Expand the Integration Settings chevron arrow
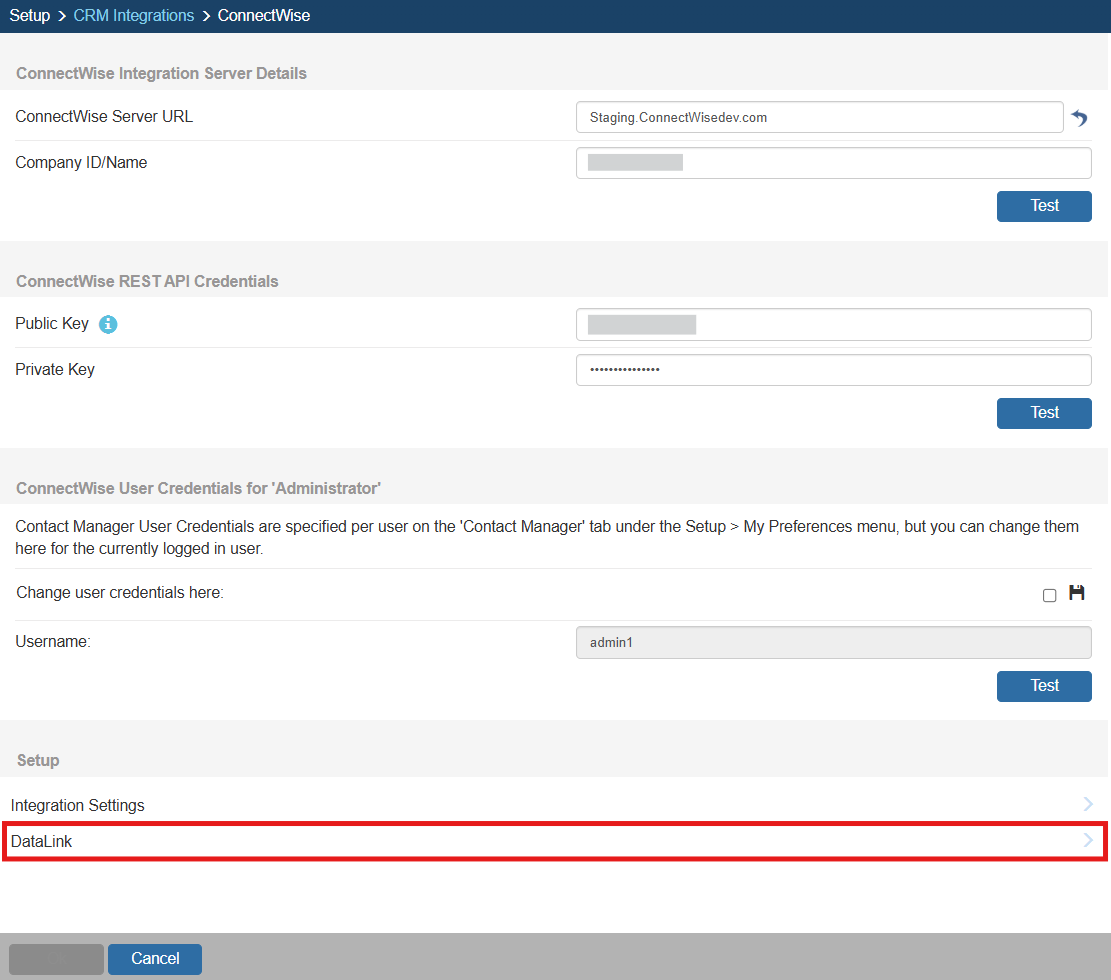The image size is (1111, 980). click(1088, 804)
